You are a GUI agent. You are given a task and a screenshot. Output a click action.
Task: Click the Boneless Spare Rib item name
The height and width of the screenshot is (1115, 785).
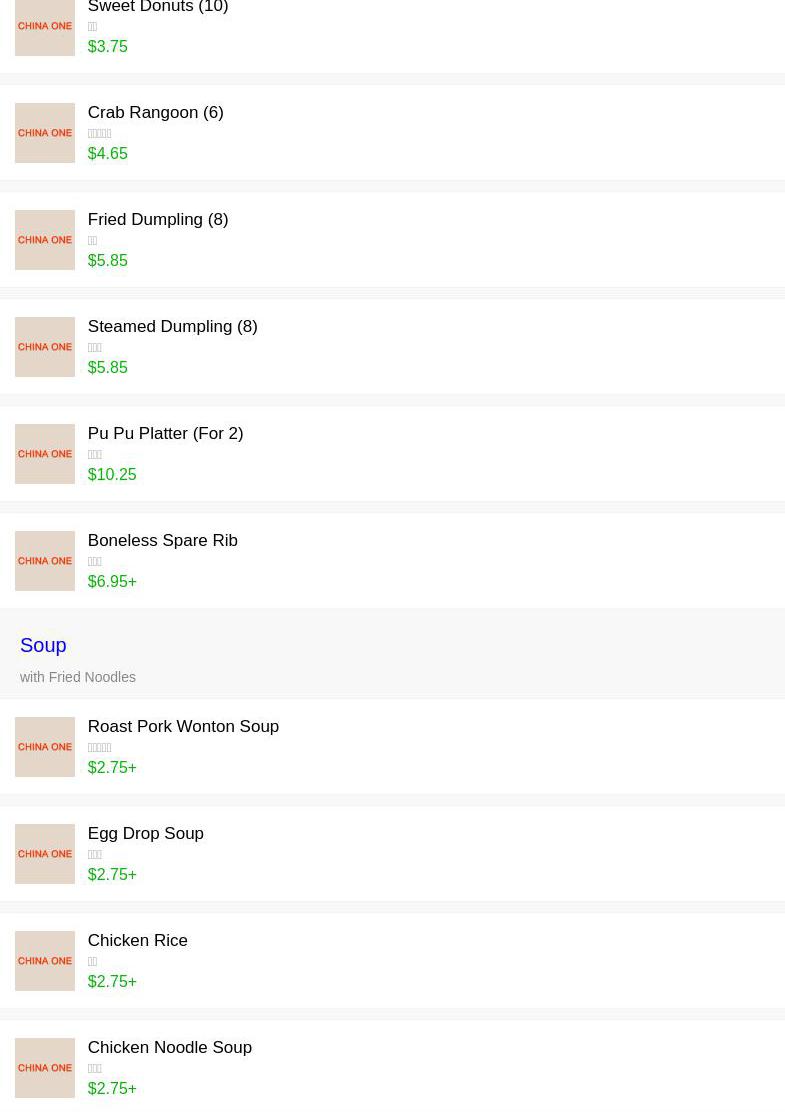[162, 541]
